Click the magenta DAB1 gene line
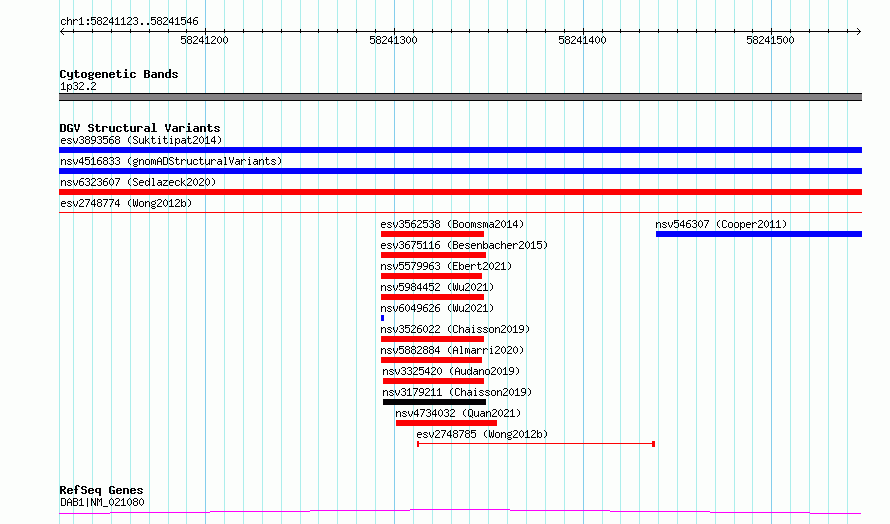 pyautogui.click(x=460, y=512)
